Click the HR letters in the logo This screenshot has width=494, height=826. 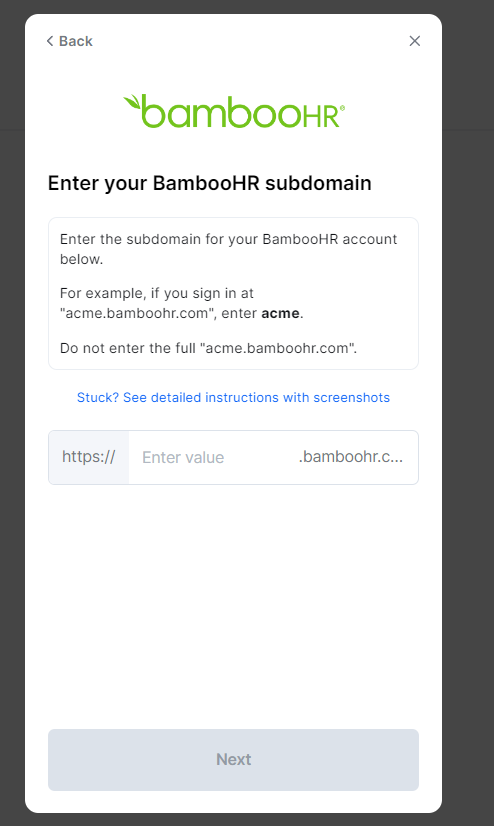[321, 117]
